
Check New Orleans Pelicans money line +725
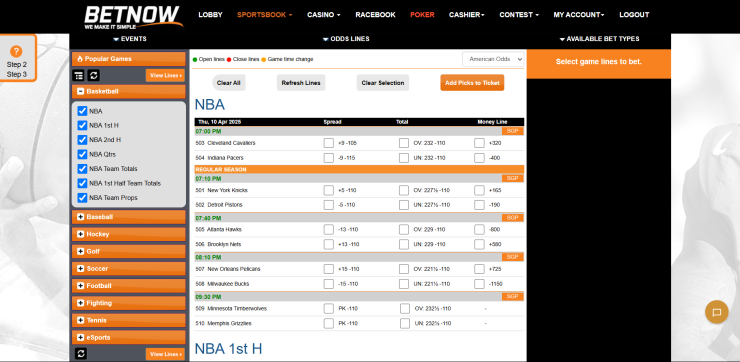tap(479, 269)
